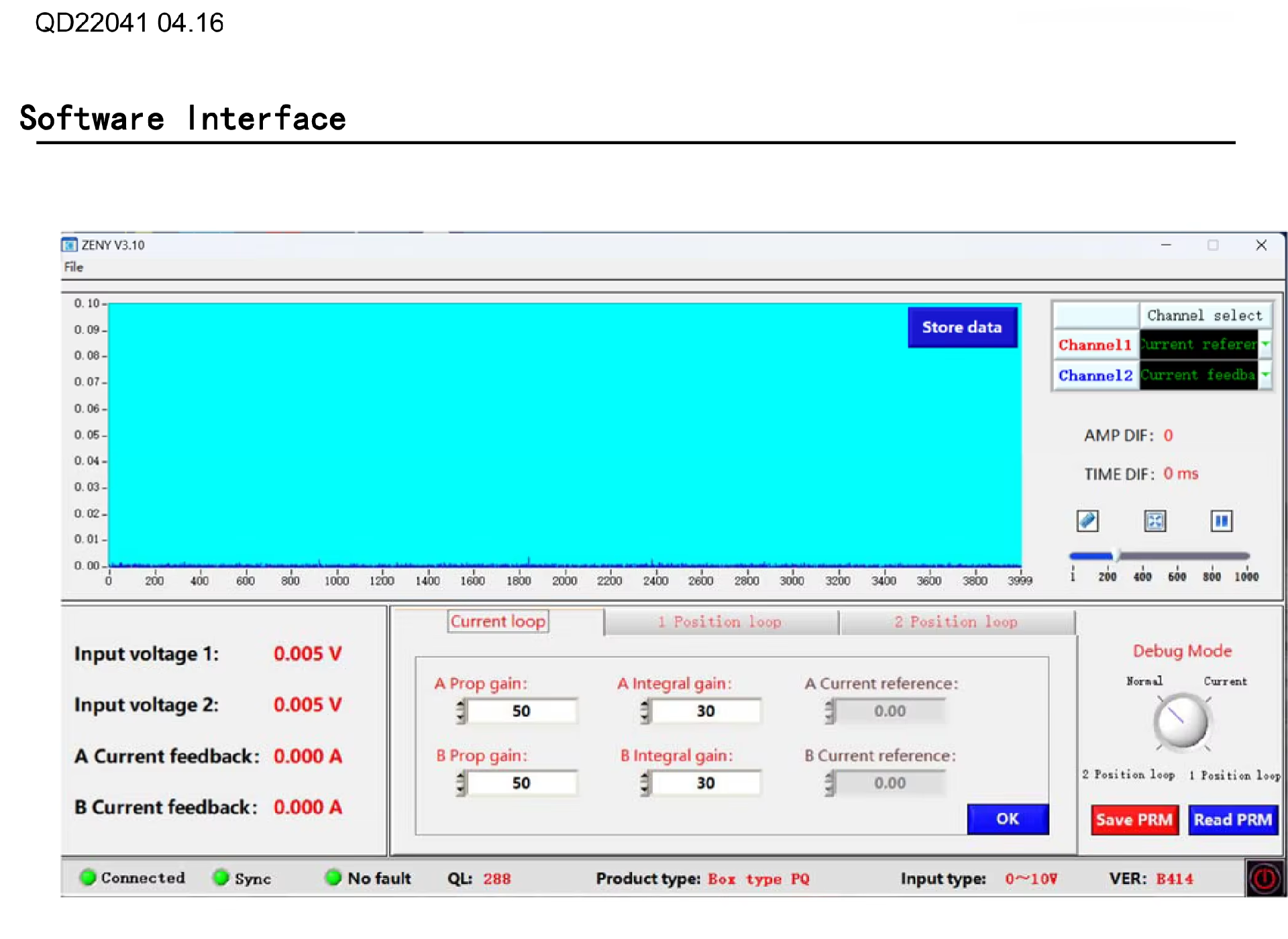Click the time scale slider handle

(1116, 555)
